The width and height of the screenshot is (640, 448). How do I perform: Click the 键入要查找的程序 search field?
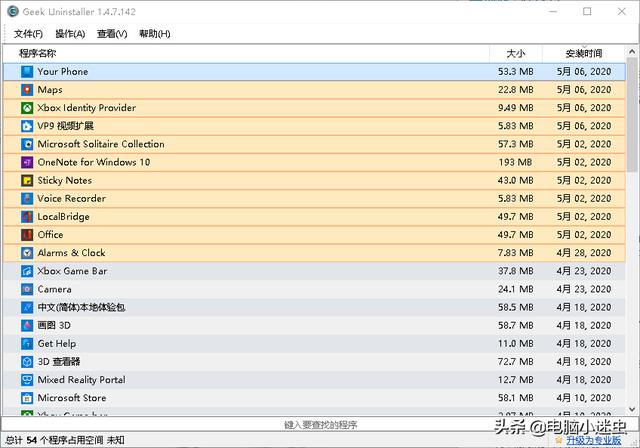pos(320,425)
